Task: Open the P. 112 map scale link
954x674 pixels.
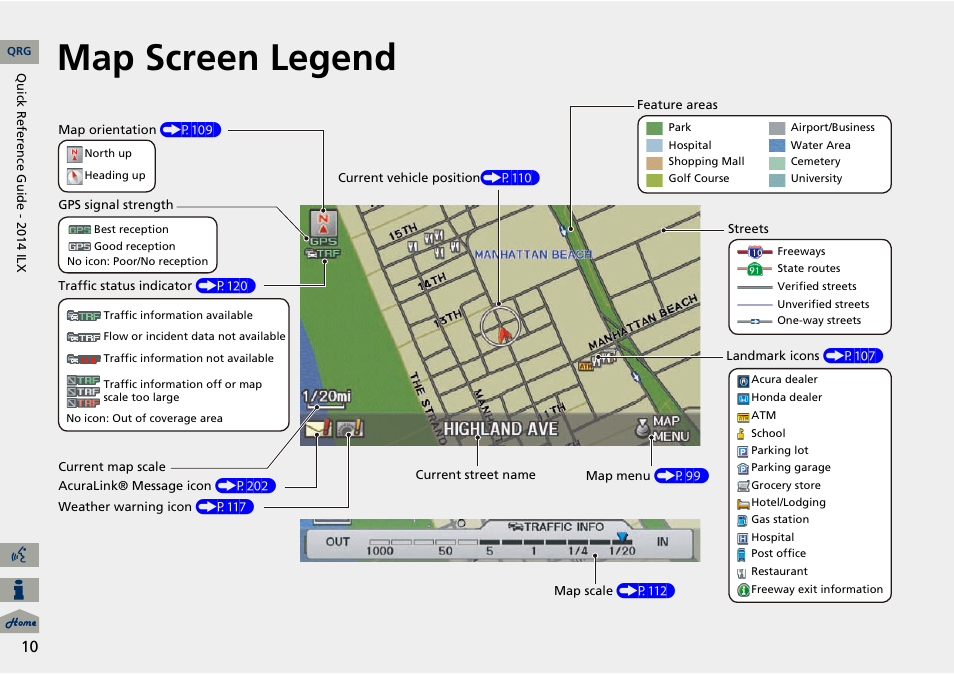Action: (646, 591)
